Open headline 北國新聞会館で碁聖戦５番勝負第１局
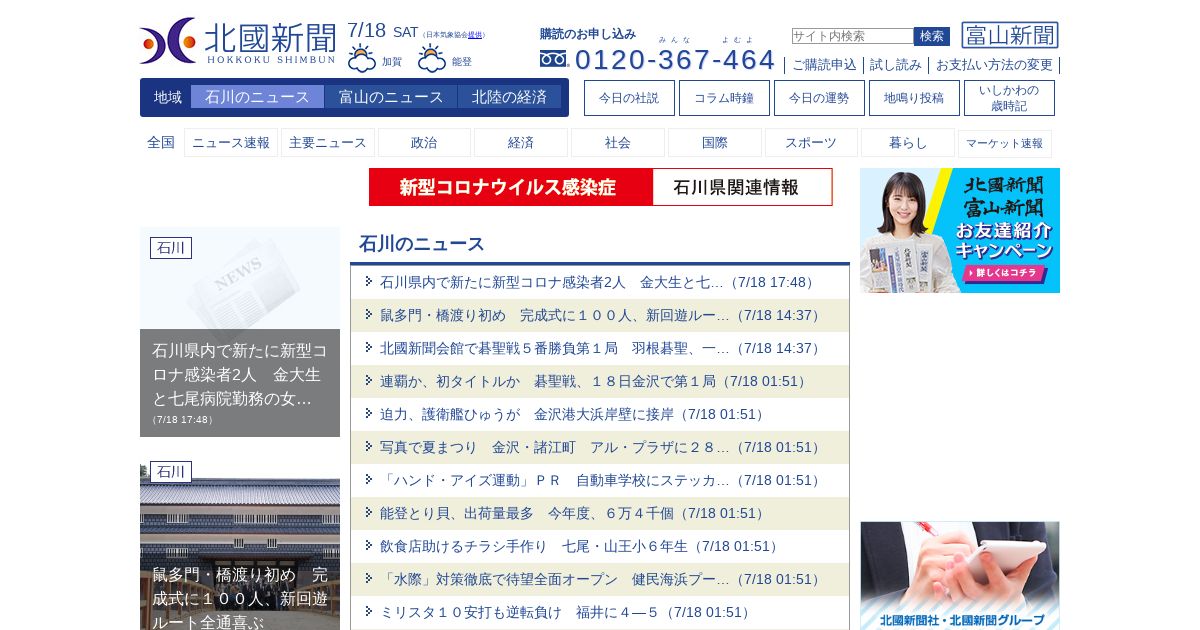 pos(602,348)
